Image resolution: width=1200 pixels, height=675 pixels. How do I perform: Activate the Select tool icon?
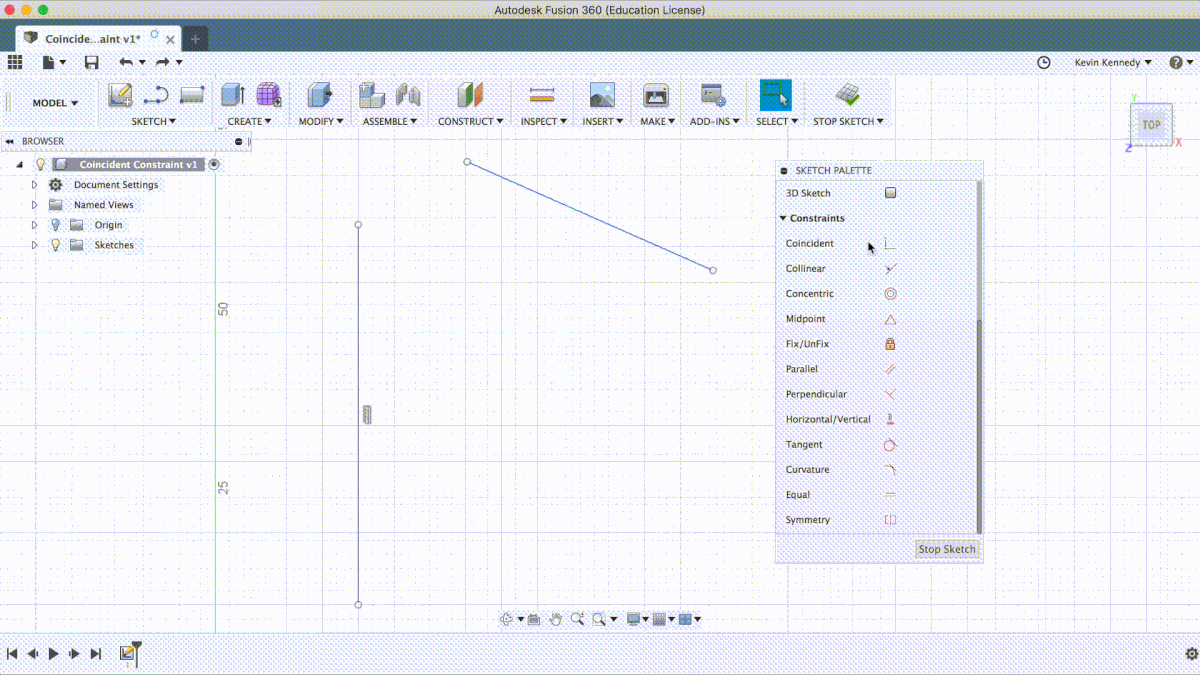click(775, 96)
